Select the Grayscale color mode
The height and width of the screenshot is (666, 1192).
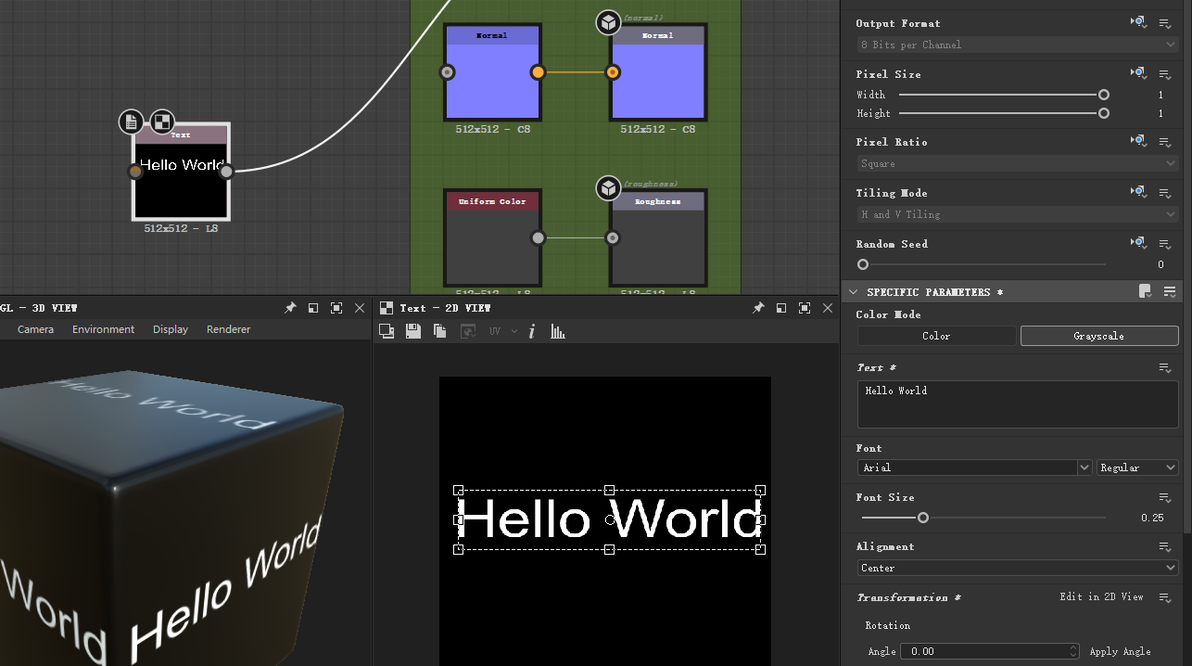(1099, 336)
